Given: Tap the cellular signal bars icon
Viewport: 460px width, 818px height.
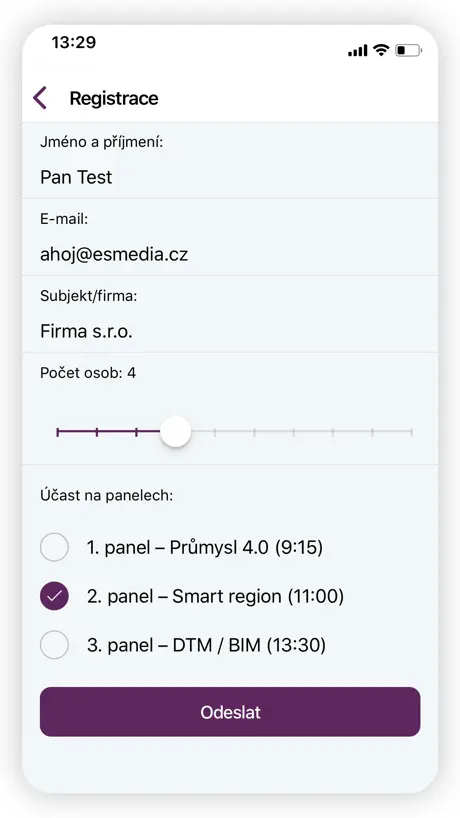Looking at the screenshot, I should [x=358, y=51].
